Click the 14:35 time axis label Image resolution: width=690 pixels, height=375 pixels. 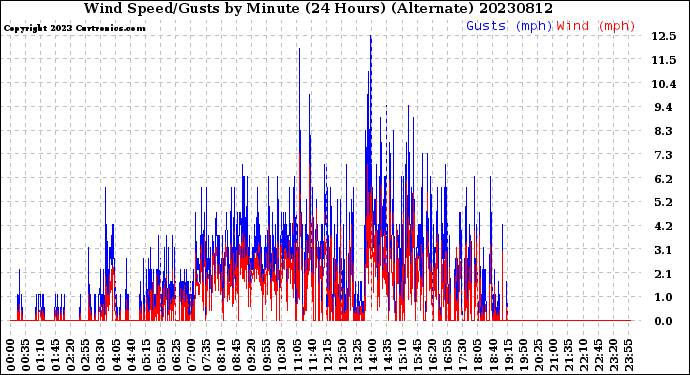point(387,355)
